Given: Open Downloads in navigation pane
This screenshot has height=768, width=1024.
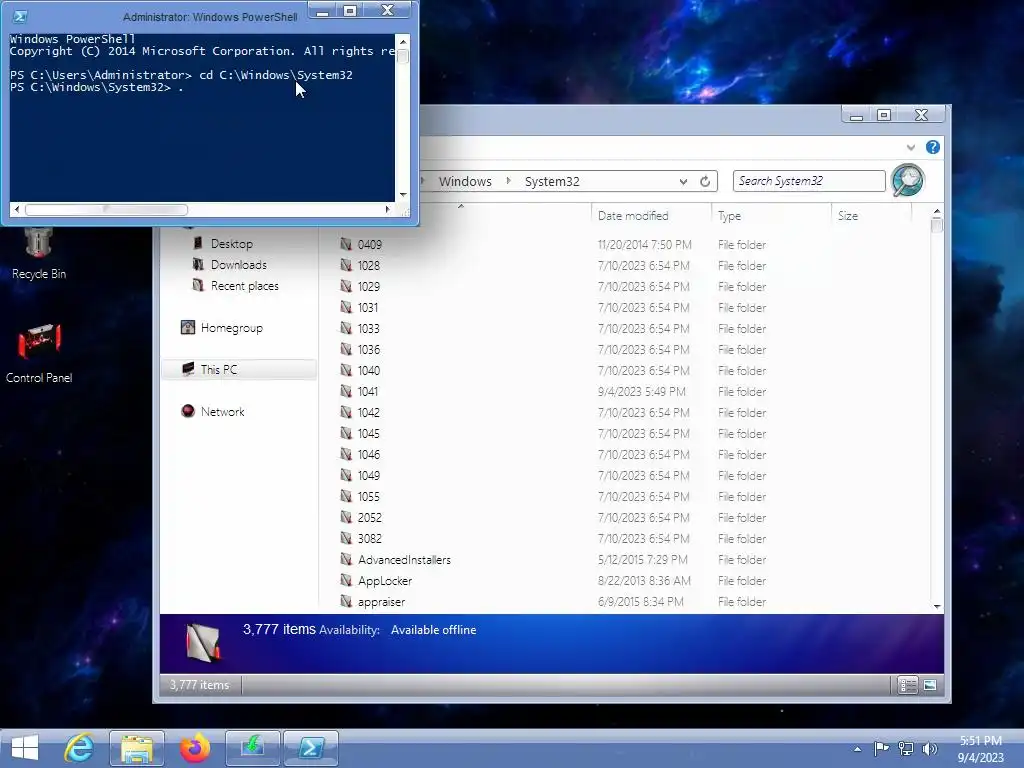Looking at the screenshot, I should 238,264.
